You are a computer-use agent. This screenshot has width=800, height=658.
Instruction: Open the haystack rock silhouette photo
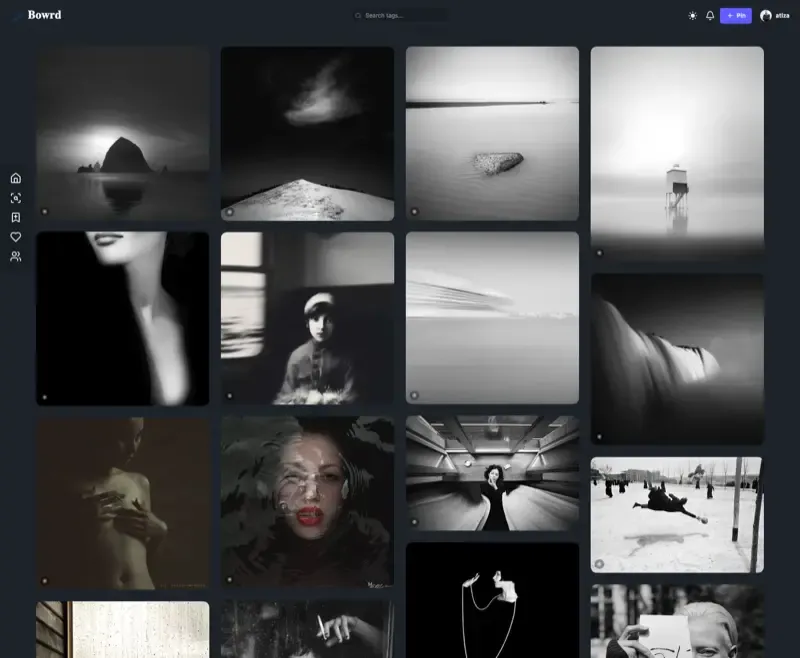122,133
